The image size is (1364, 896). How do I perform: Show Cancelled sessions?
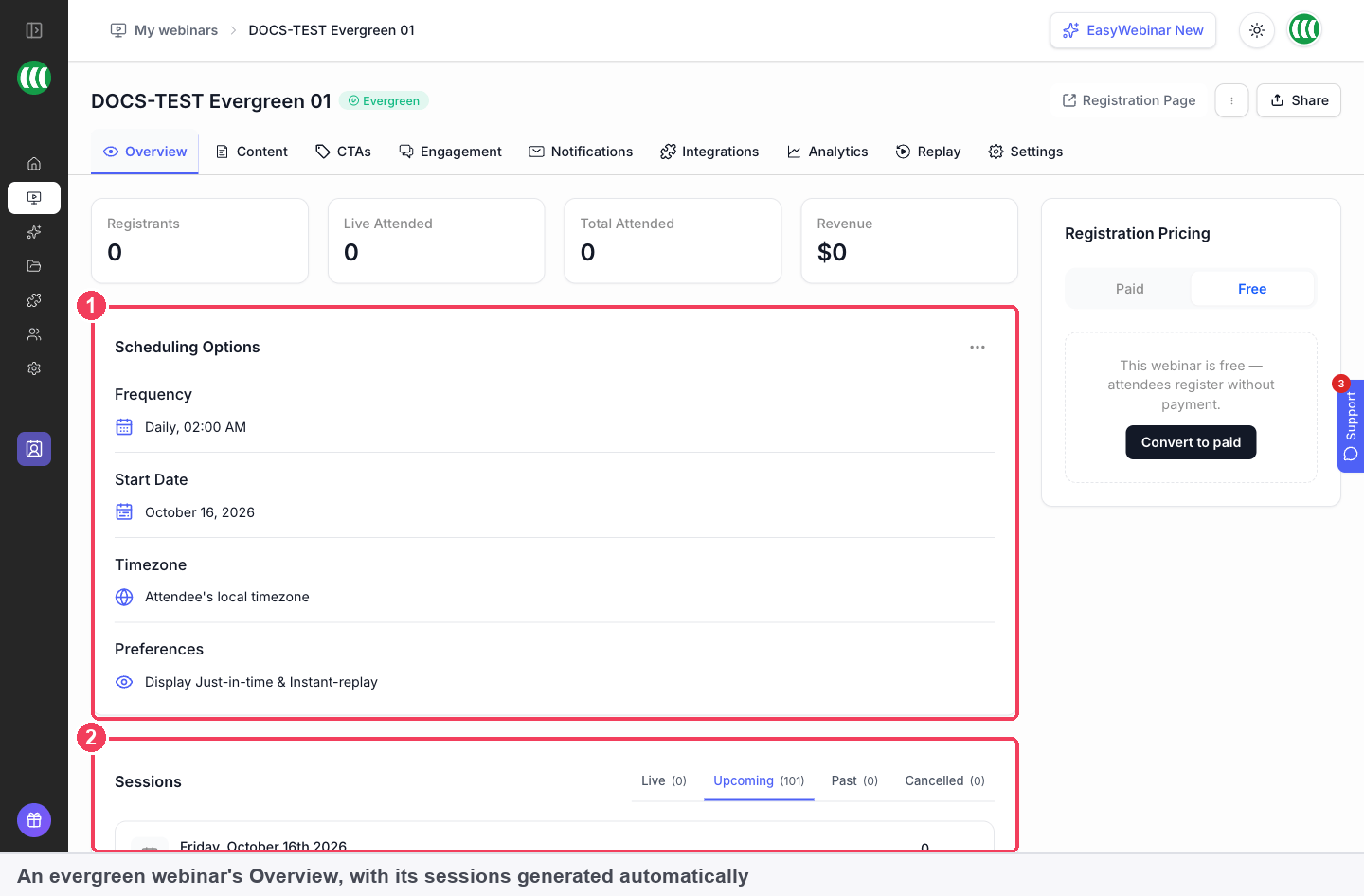(x=944, y=781)
